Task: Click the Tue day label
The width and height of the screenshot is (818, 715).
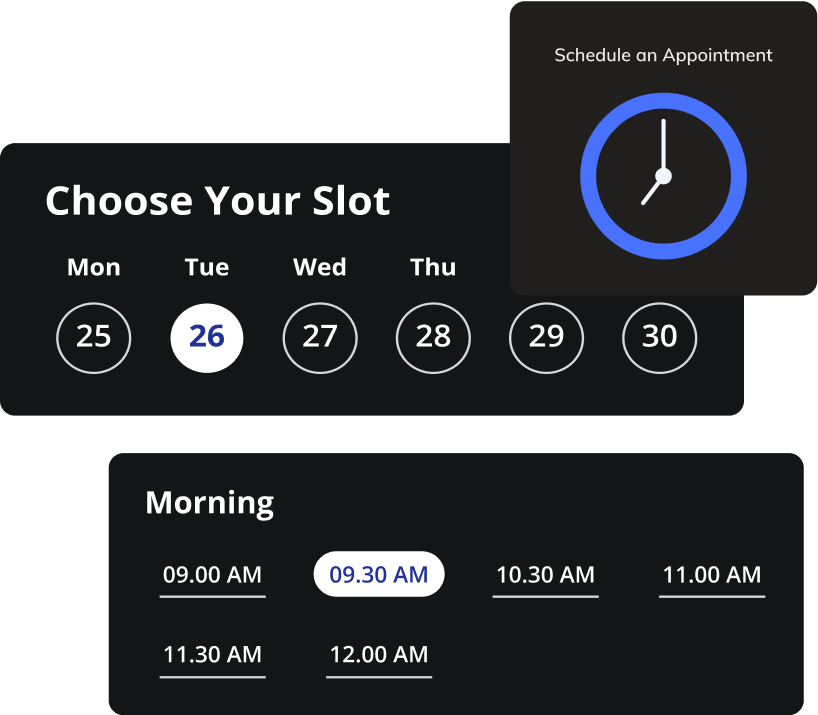Action: pyautogui.click(x=207, y=267)
